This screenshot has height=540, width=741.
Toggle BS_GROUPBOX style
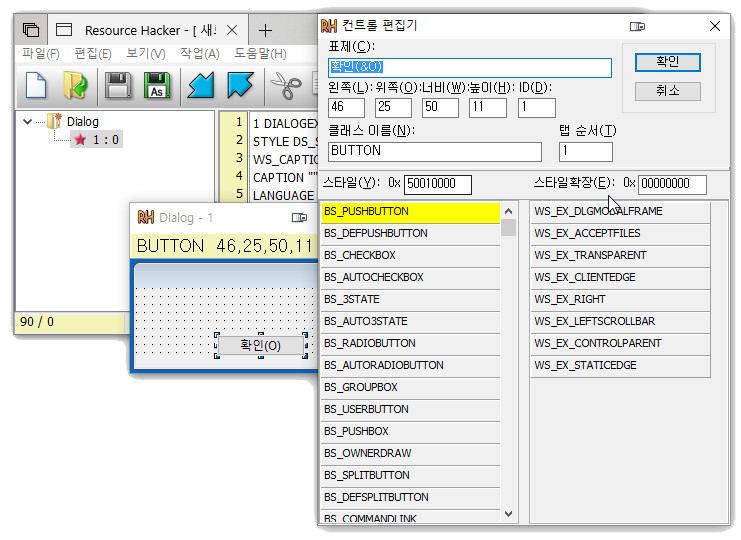tap(410, 387)
